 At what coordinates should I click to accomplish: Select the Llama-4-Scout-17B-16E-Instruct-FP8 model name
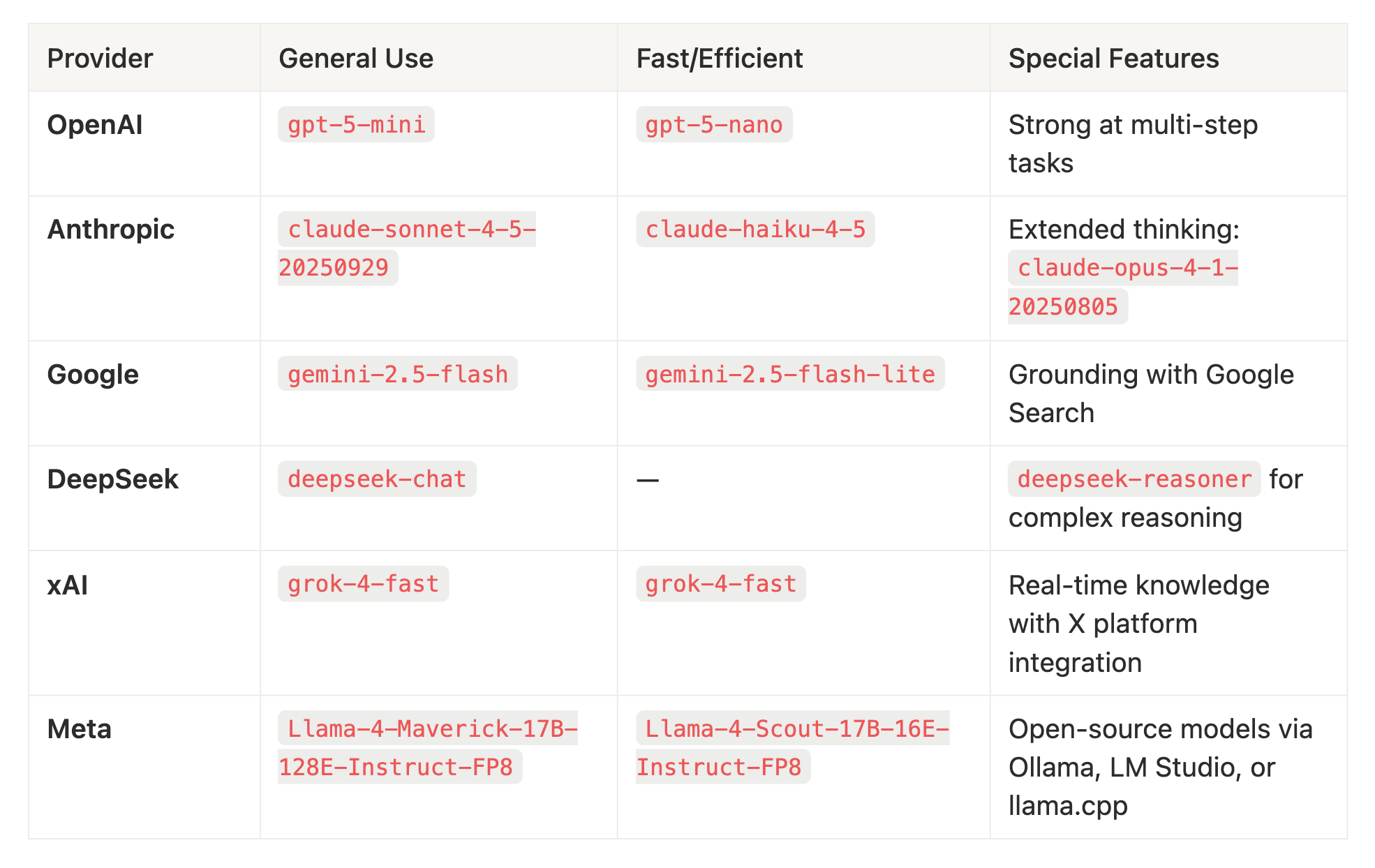[x=792, y=730]
